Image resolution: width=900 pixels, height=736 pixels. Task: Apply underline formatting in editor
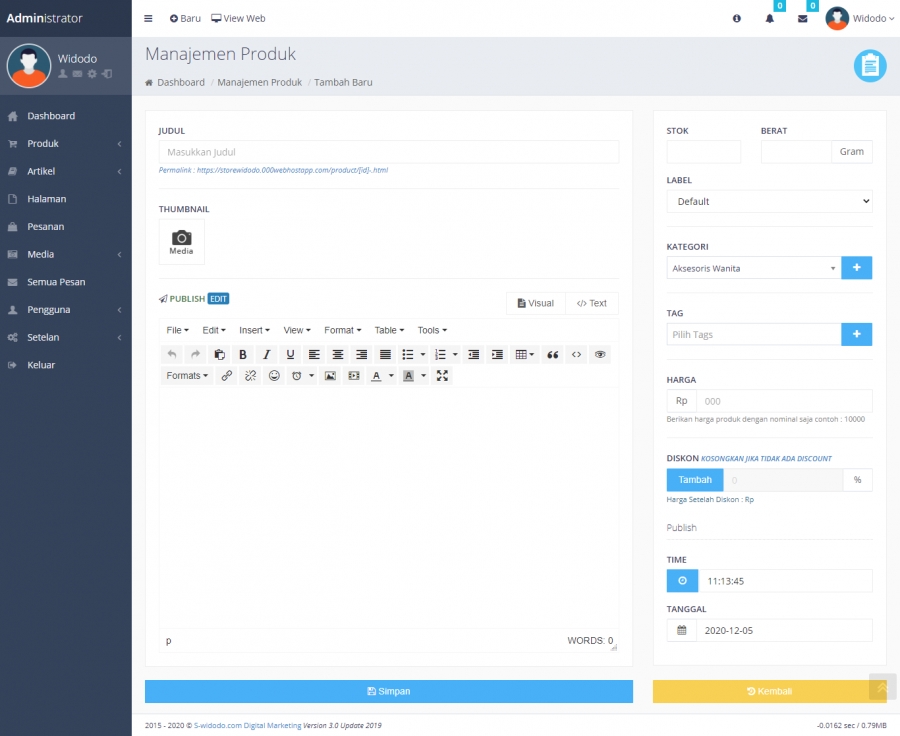click(x=290, y=354)
